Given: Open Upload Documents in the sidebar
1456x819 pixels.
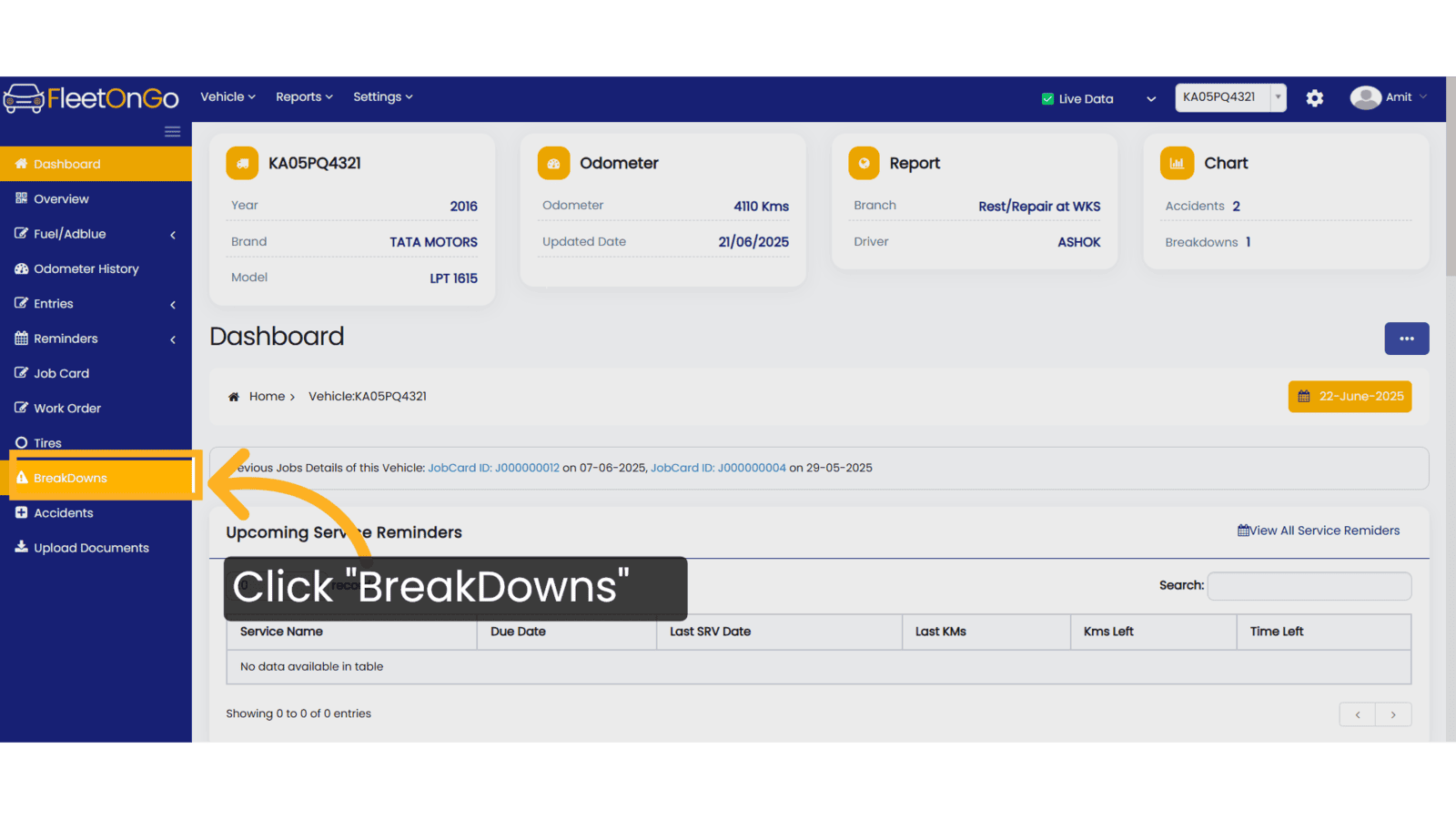Looking at the screenshot, I should click(x=96, y=548).
